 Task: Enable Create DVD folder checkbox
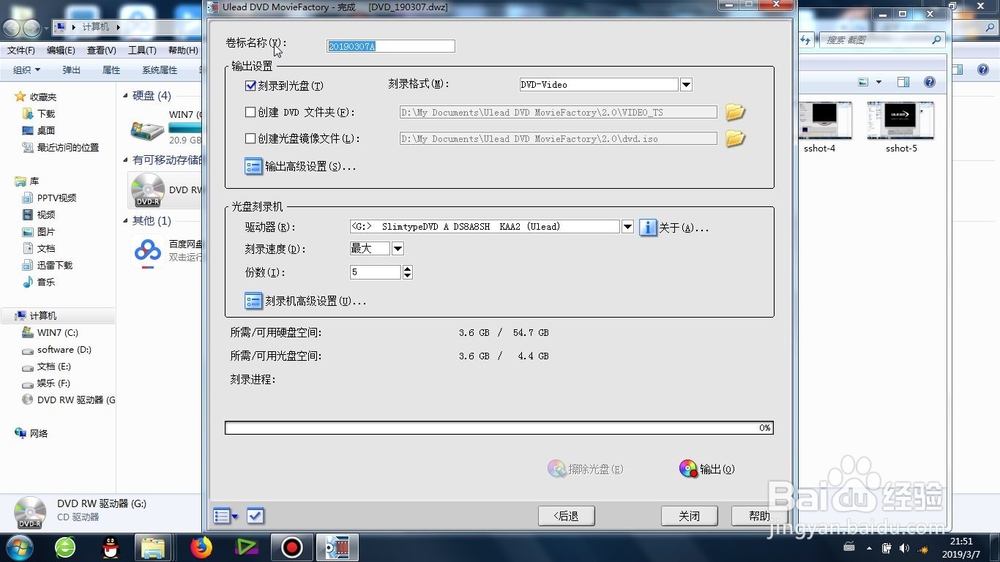pyautogui.click(x=251, y=112)
